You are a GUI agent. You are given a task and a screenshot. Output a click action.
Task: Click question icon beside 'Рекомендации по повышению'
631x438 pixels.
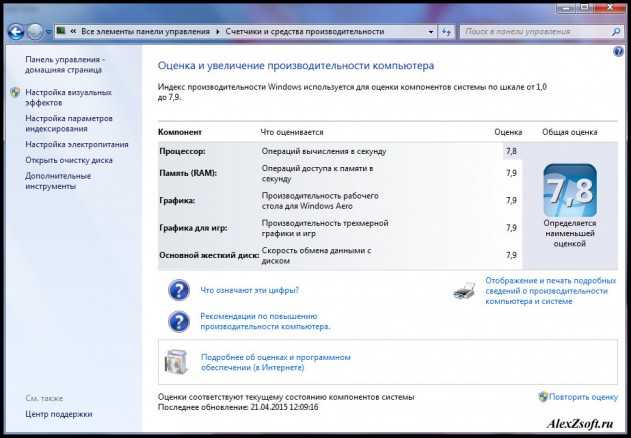(179, 321)
